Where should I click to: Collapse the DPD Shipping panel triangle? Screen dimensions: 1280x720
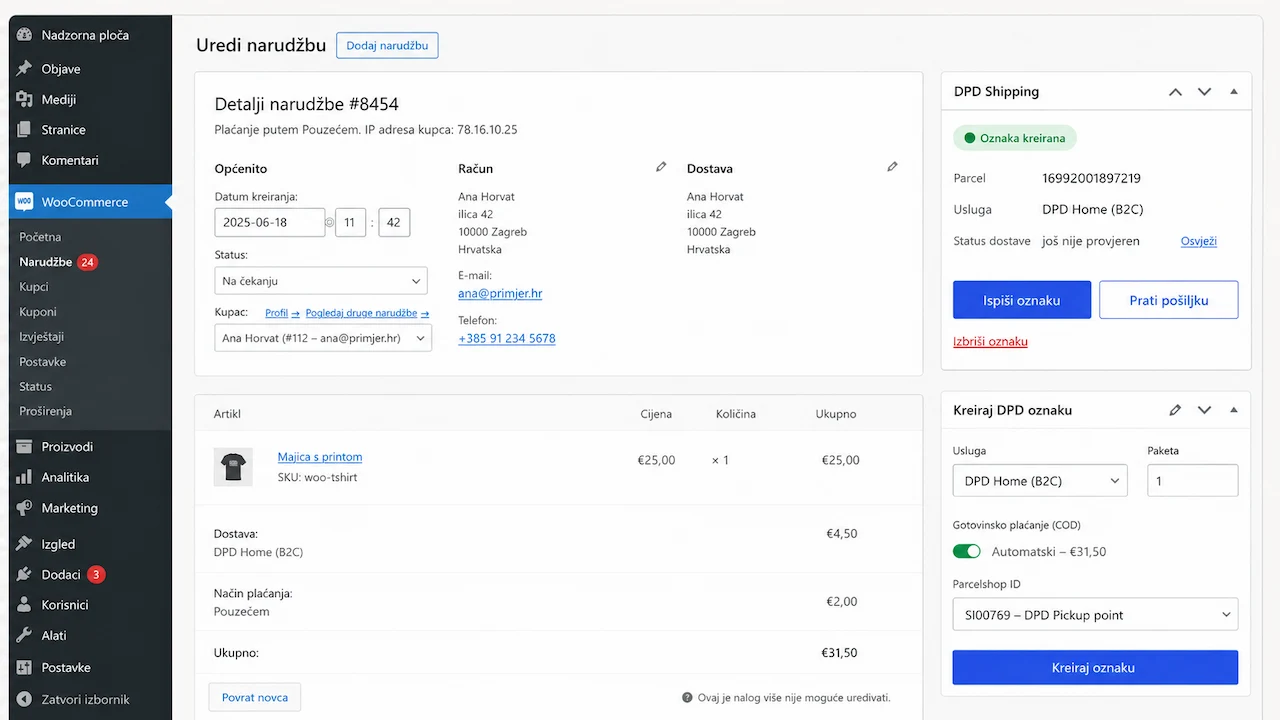tap(1234, 92)
